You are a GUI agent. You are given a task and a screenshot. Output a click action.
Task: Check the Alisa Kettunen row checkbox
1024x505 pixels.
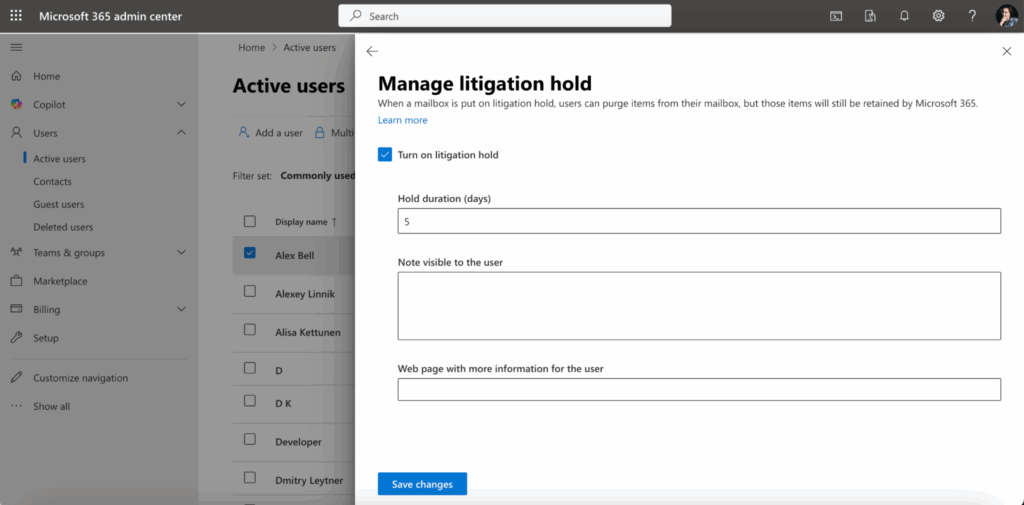249,329
